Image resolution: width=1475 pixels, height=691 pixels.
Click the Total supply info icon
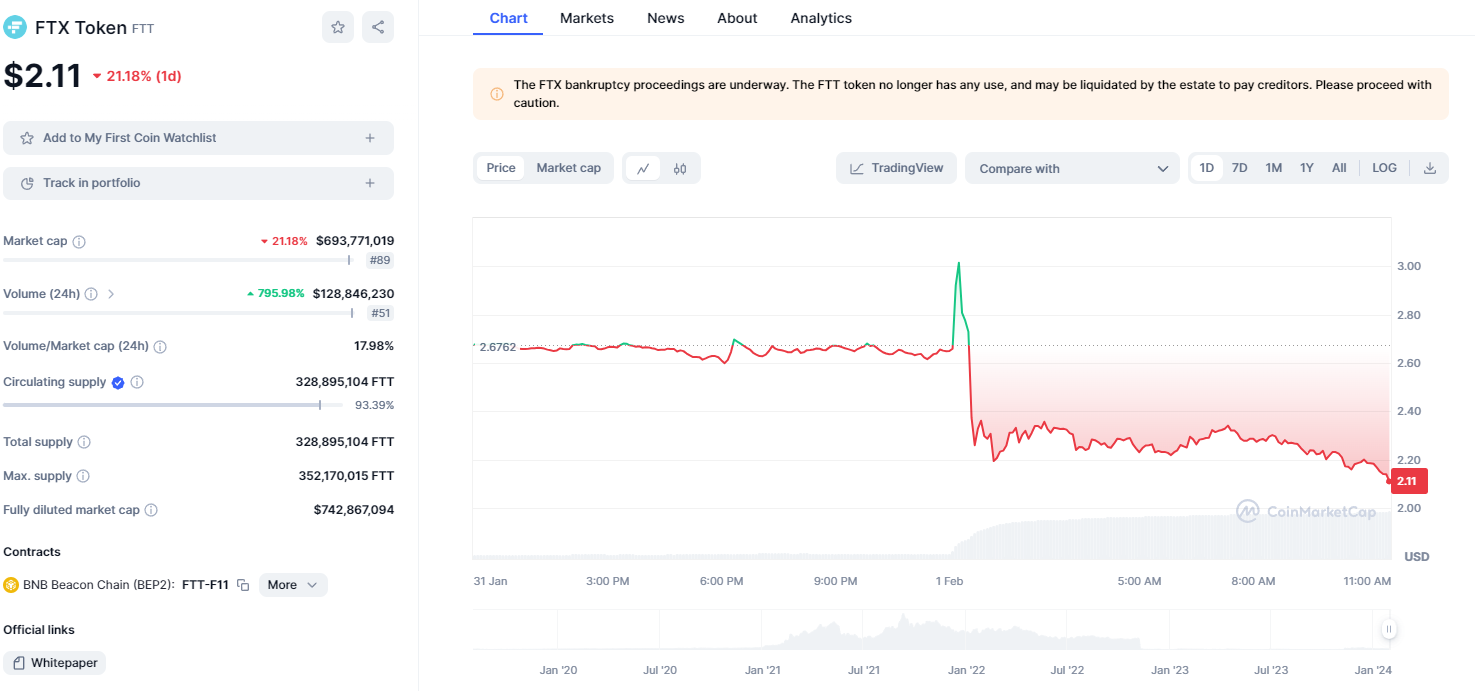click(x=84, y=442)
